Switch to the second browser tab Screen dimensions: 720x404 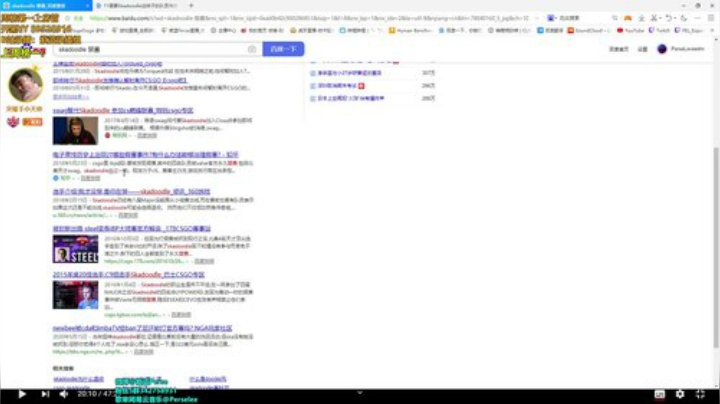coord(138,6)
